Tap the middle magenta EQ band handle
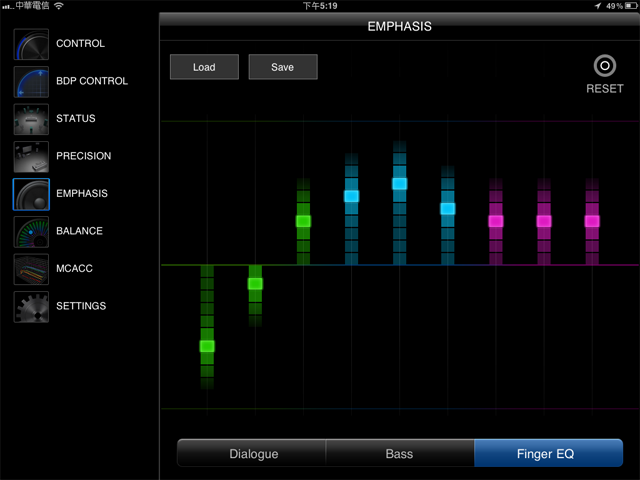The image size is (640, 480). point(544,221)
